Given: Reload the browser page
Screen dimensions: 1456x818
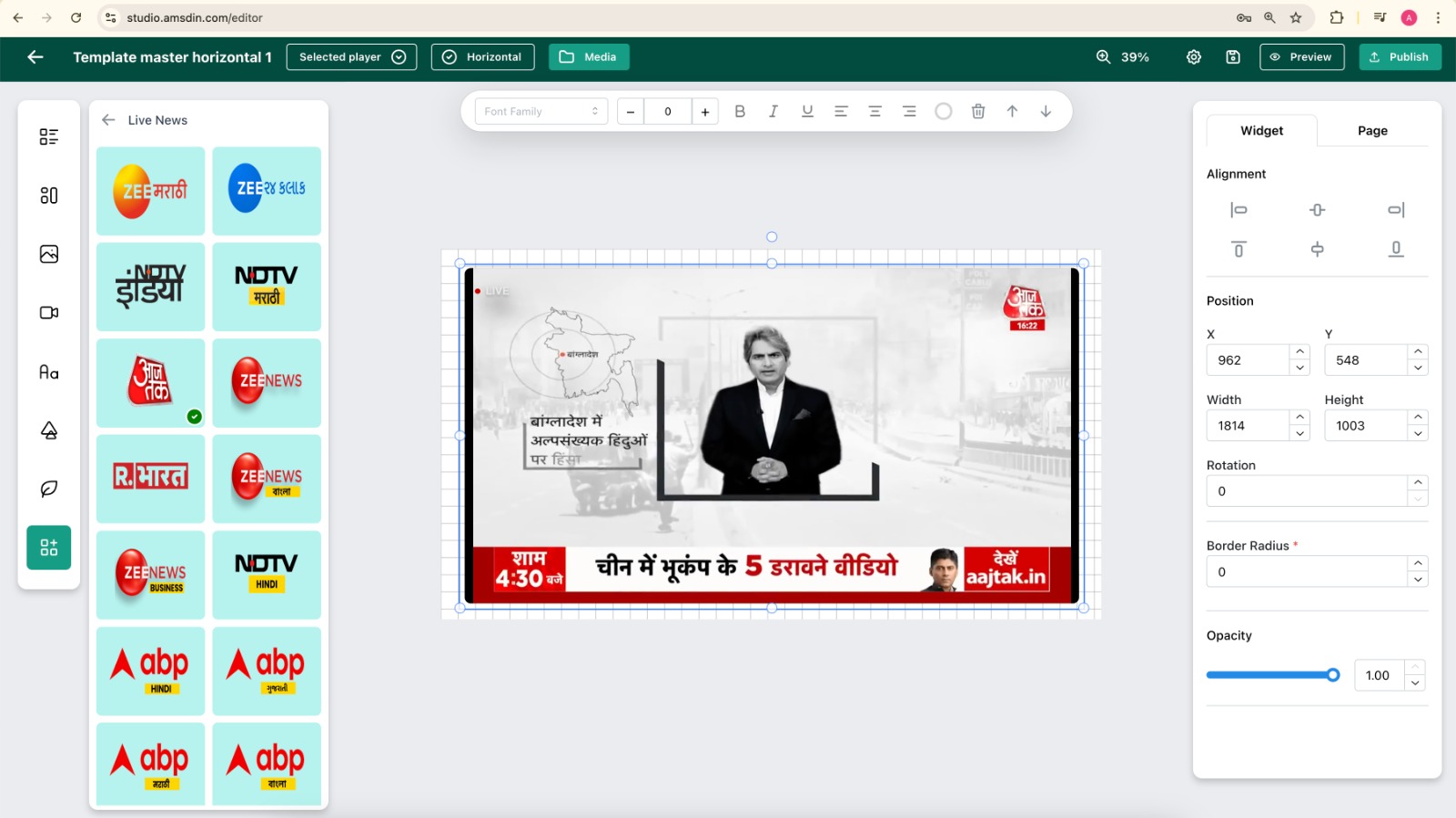Looking at the screenshot, I should 76,17.
